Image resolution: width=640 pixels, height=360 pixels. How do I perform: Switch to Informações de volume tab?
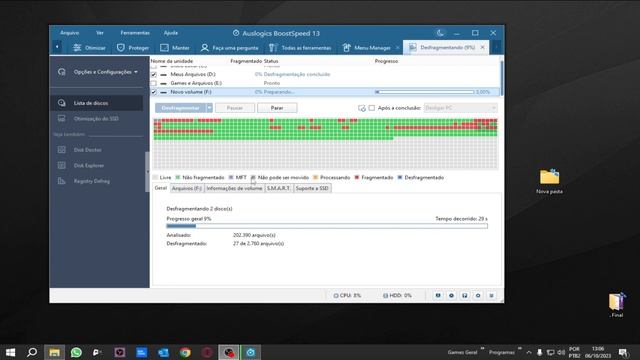pyautogui.click(x=234, y=188)
